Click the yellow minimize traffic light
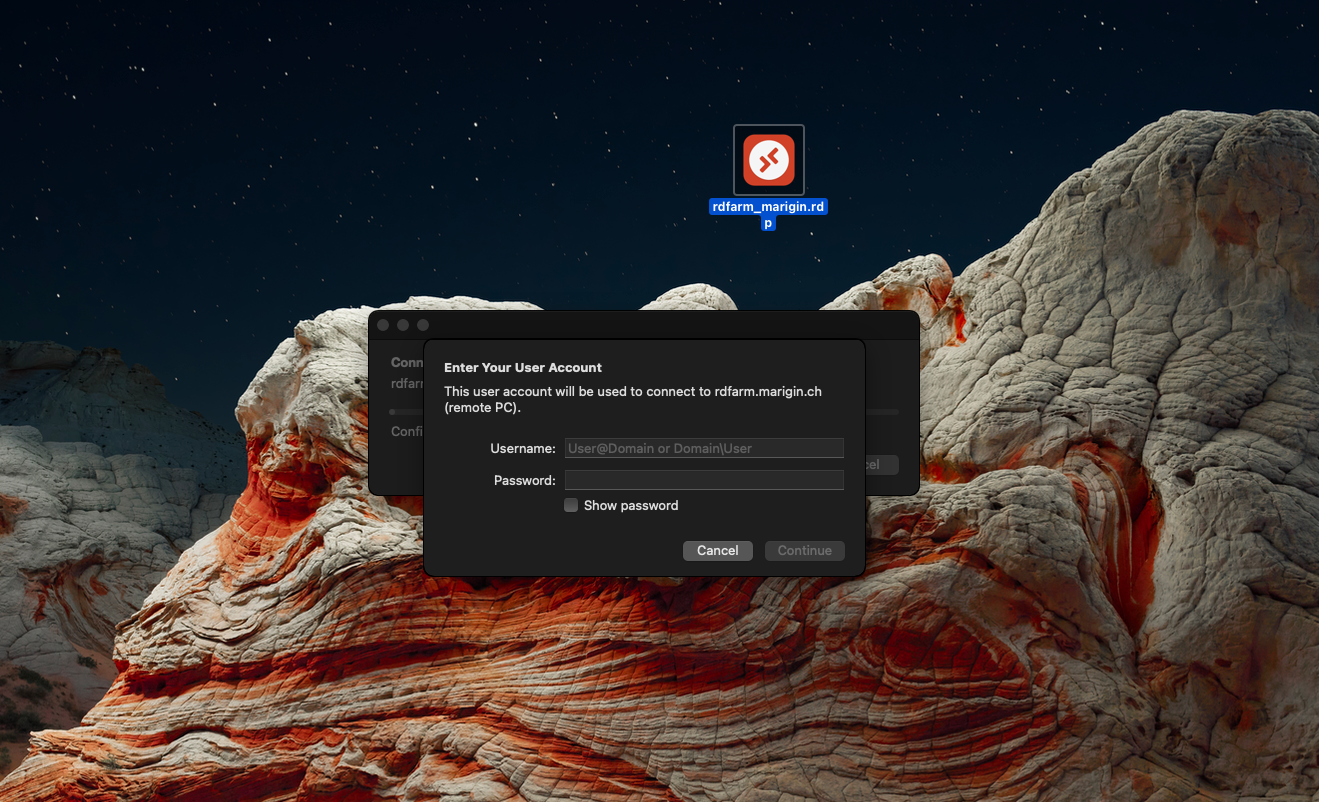Viewport: 1319px width, 802px height. 403,324
